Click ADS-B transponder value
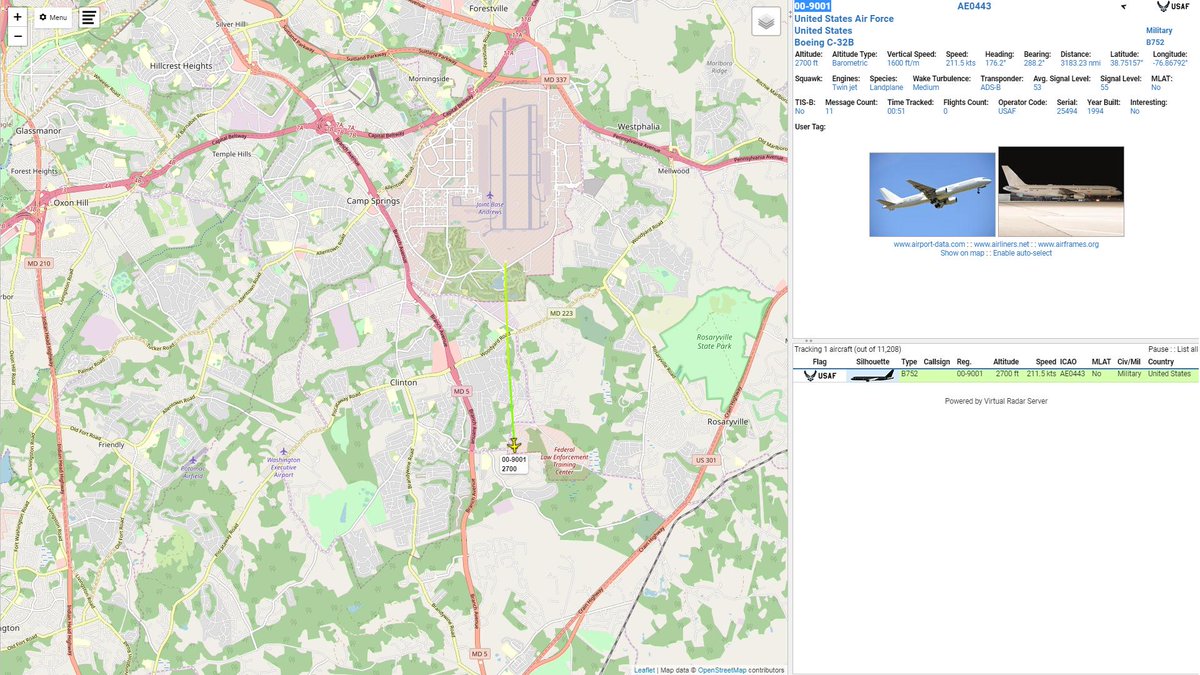1200x675 pixels. tap(990, 87)
